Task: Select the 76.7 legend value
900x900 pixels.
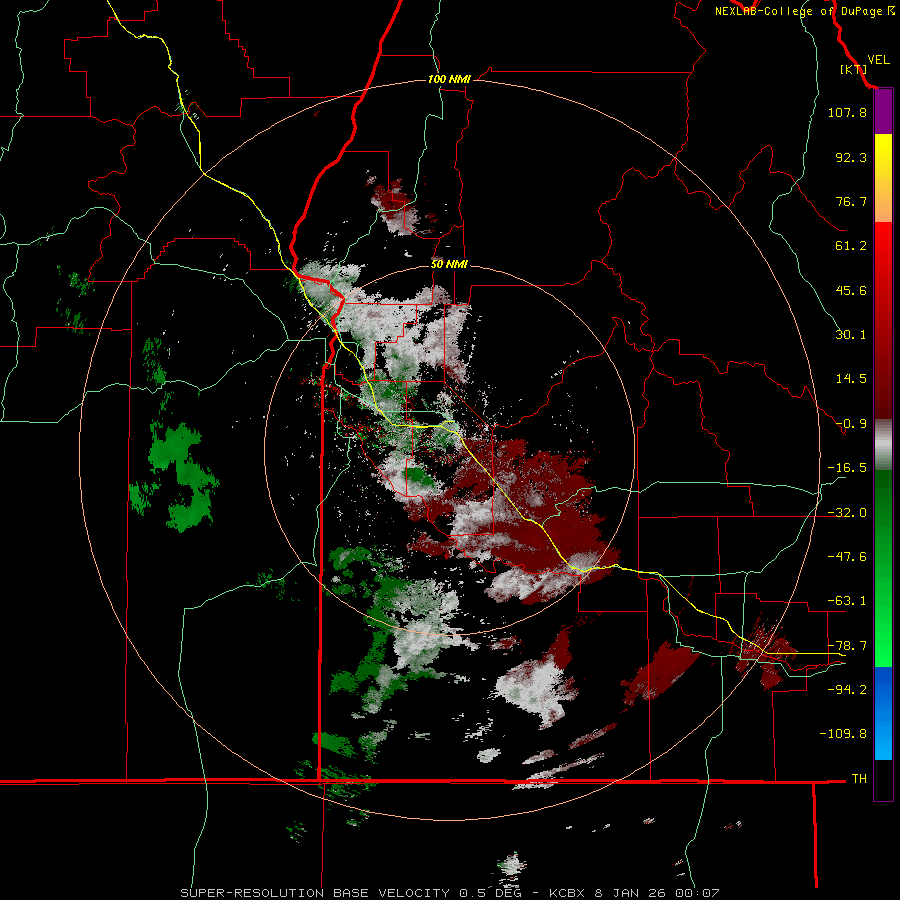Action: click(x=851, y=201)
